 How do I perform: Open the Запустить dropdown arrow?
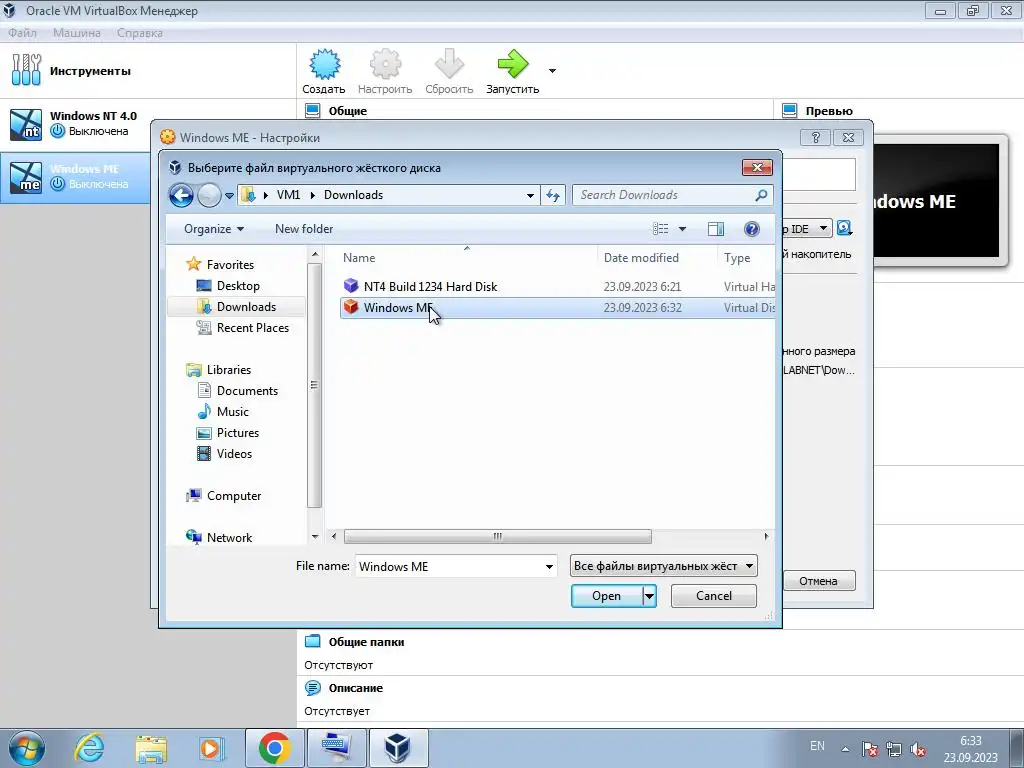tap(552, 71)
